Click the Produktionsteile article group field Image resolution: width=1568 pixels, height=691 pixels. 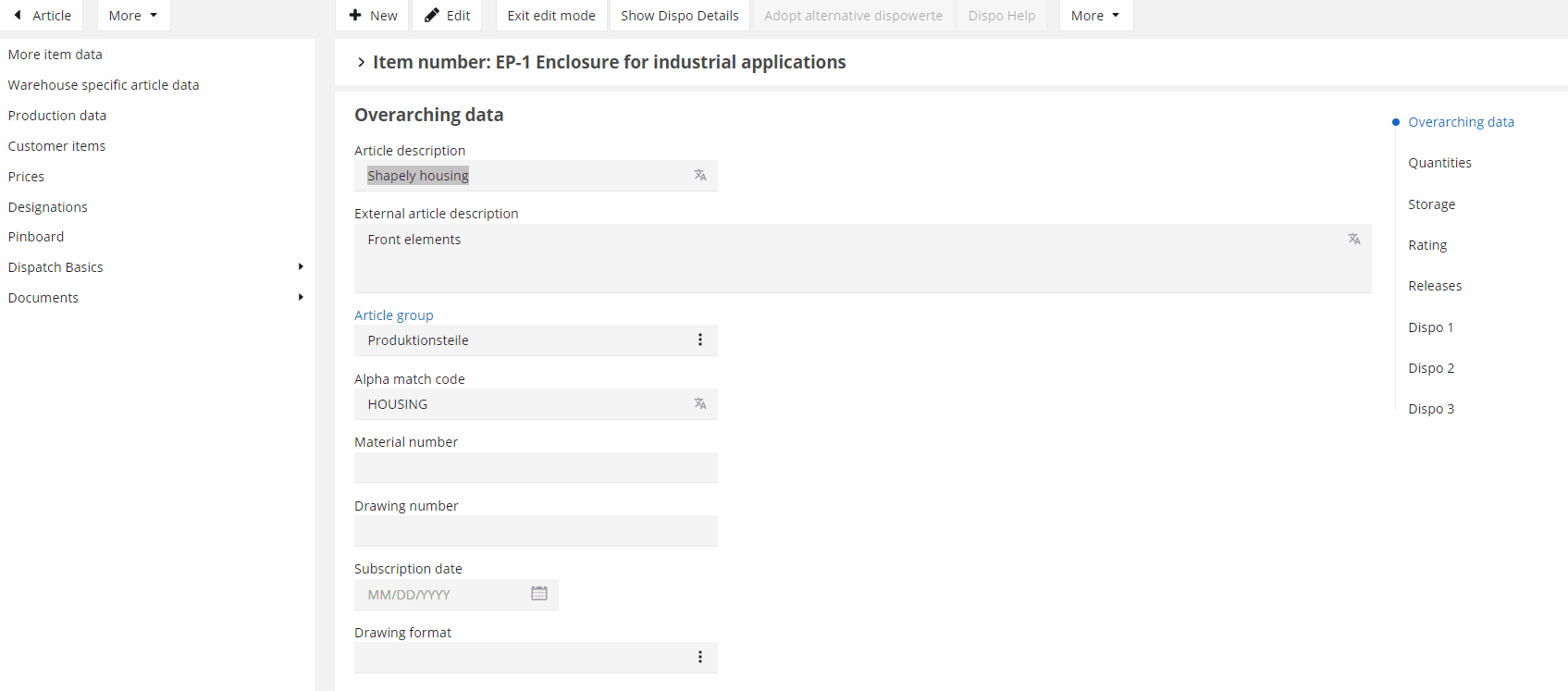pyautogui.click(x=536, y=340)
